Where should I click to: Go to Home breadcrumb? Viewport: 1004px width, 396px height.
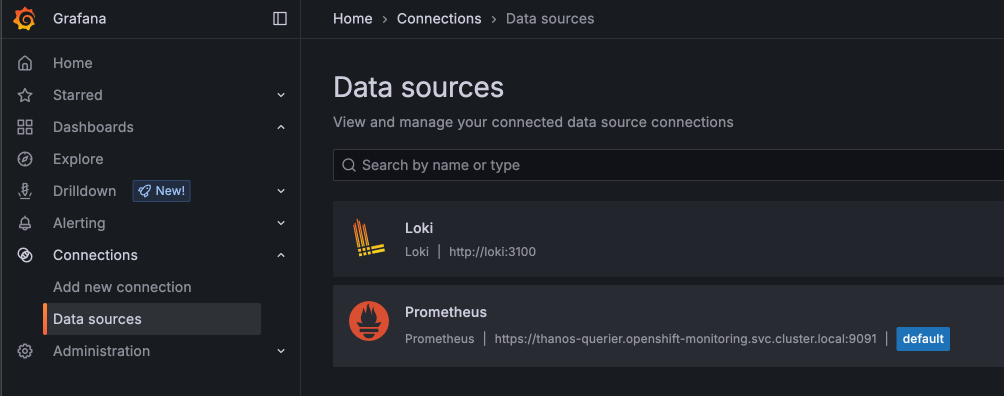pyautogui.click(x=353, y=19)
